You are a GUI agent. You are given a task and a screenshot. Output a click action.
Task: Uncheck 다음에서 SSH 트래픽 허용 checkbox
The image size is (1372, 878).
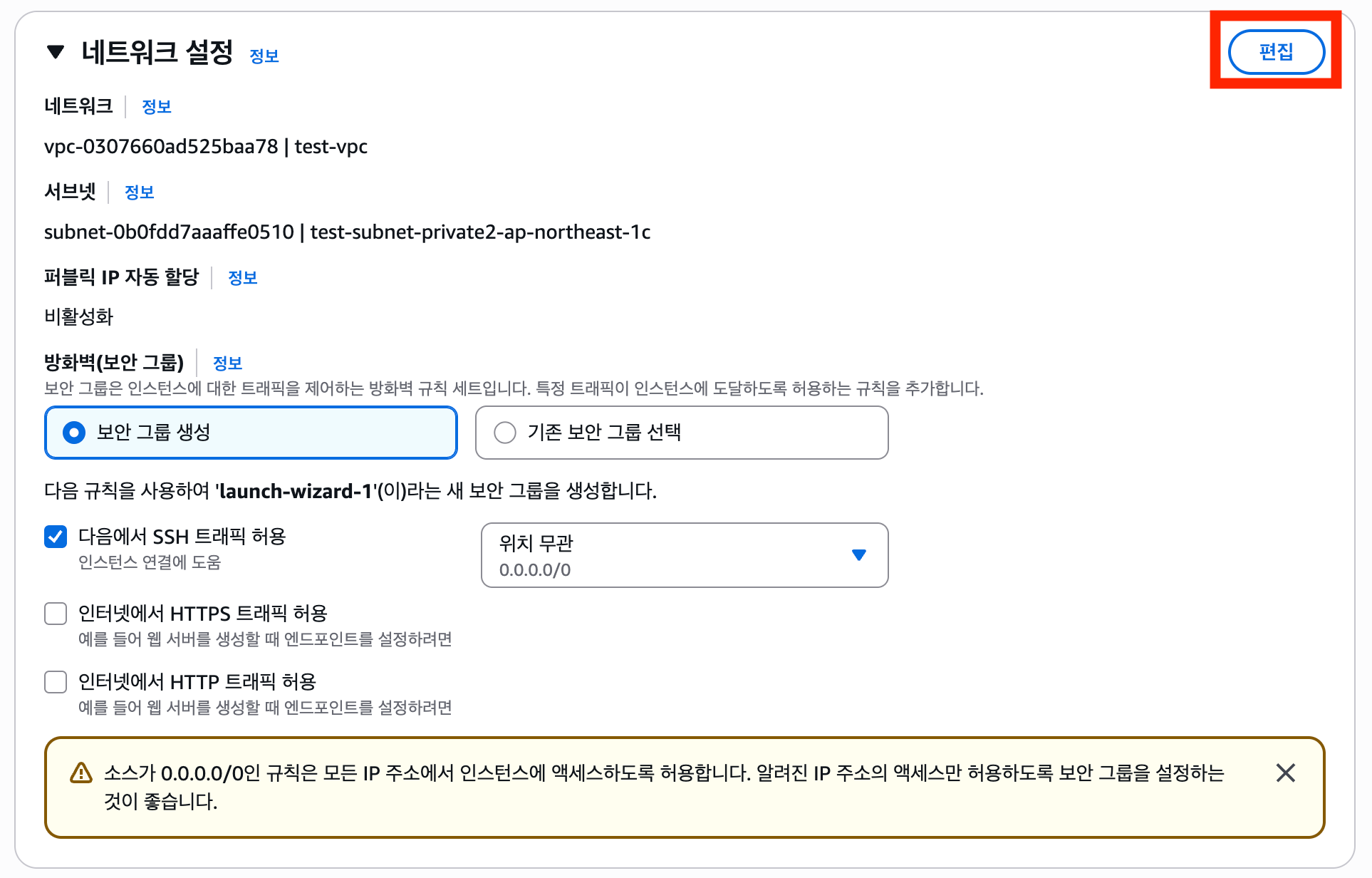coord(56,537)
